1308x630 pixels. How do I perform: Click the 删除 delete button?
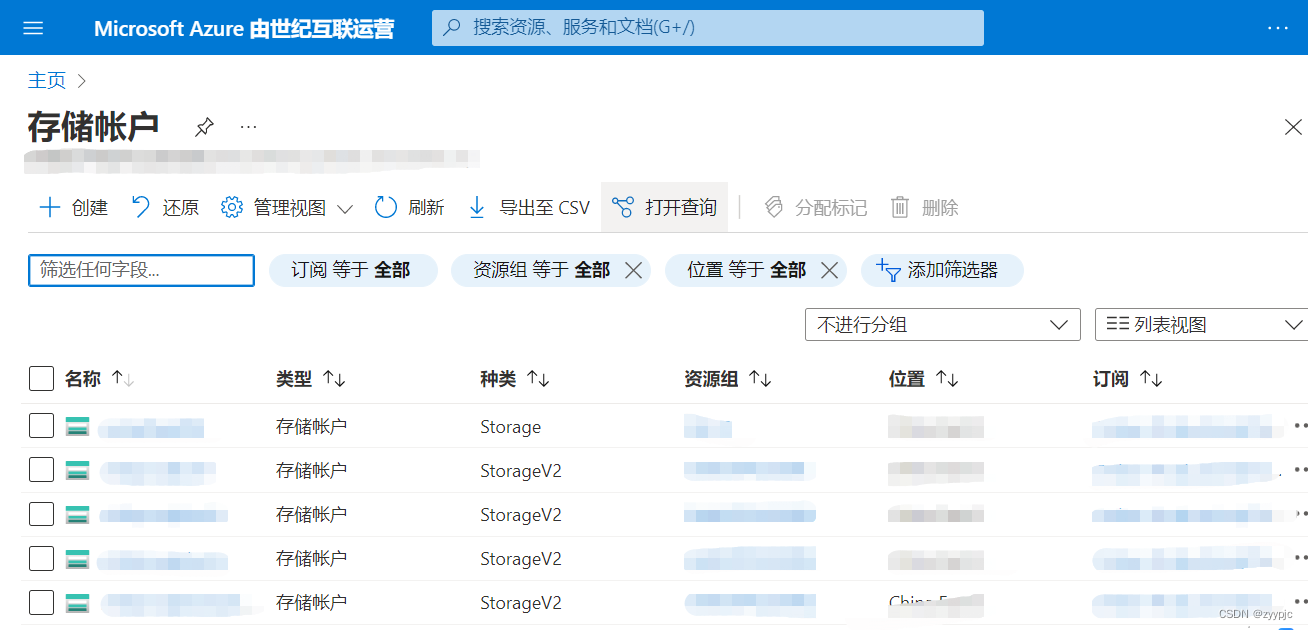coord(924,207)
